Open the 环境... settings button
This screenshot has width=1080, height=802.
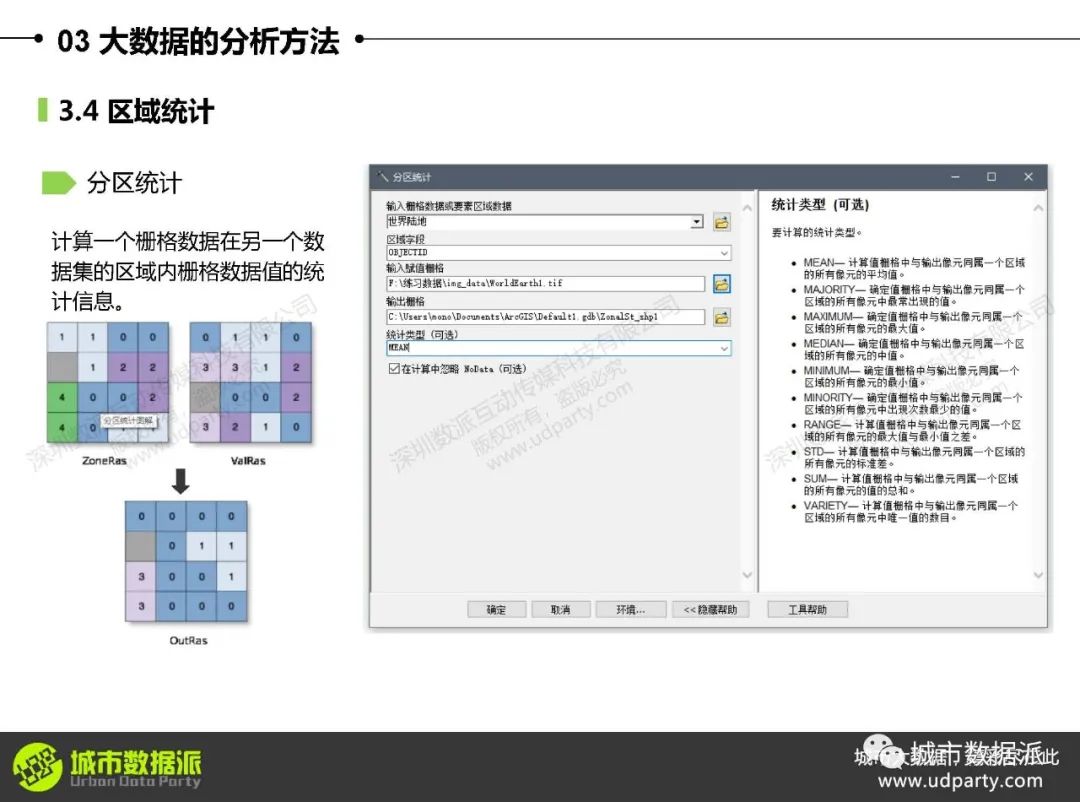pyautogui.click(x=631, y=609)
